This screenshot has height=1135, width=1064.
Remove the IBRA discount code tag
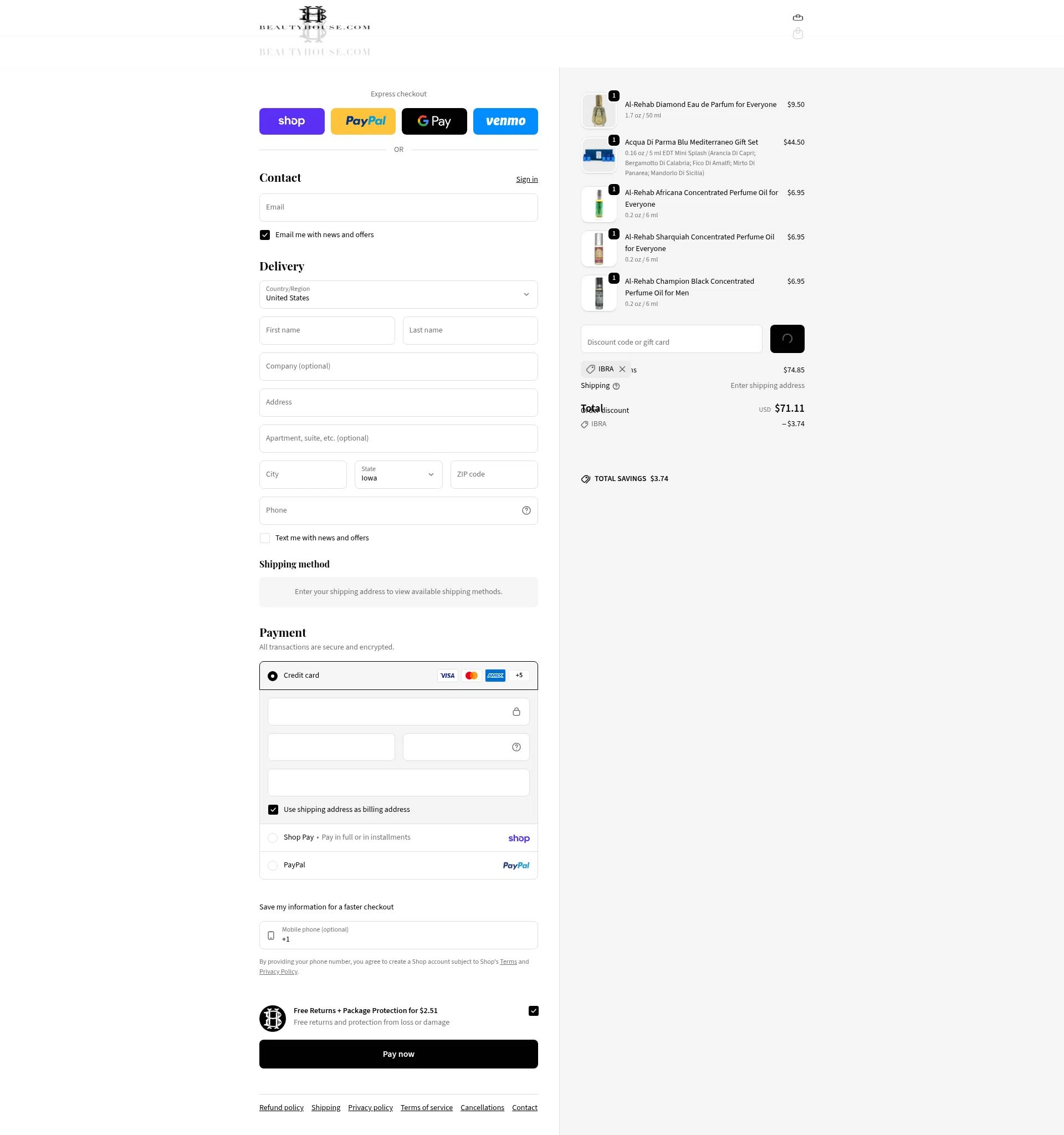pos(622,370)
